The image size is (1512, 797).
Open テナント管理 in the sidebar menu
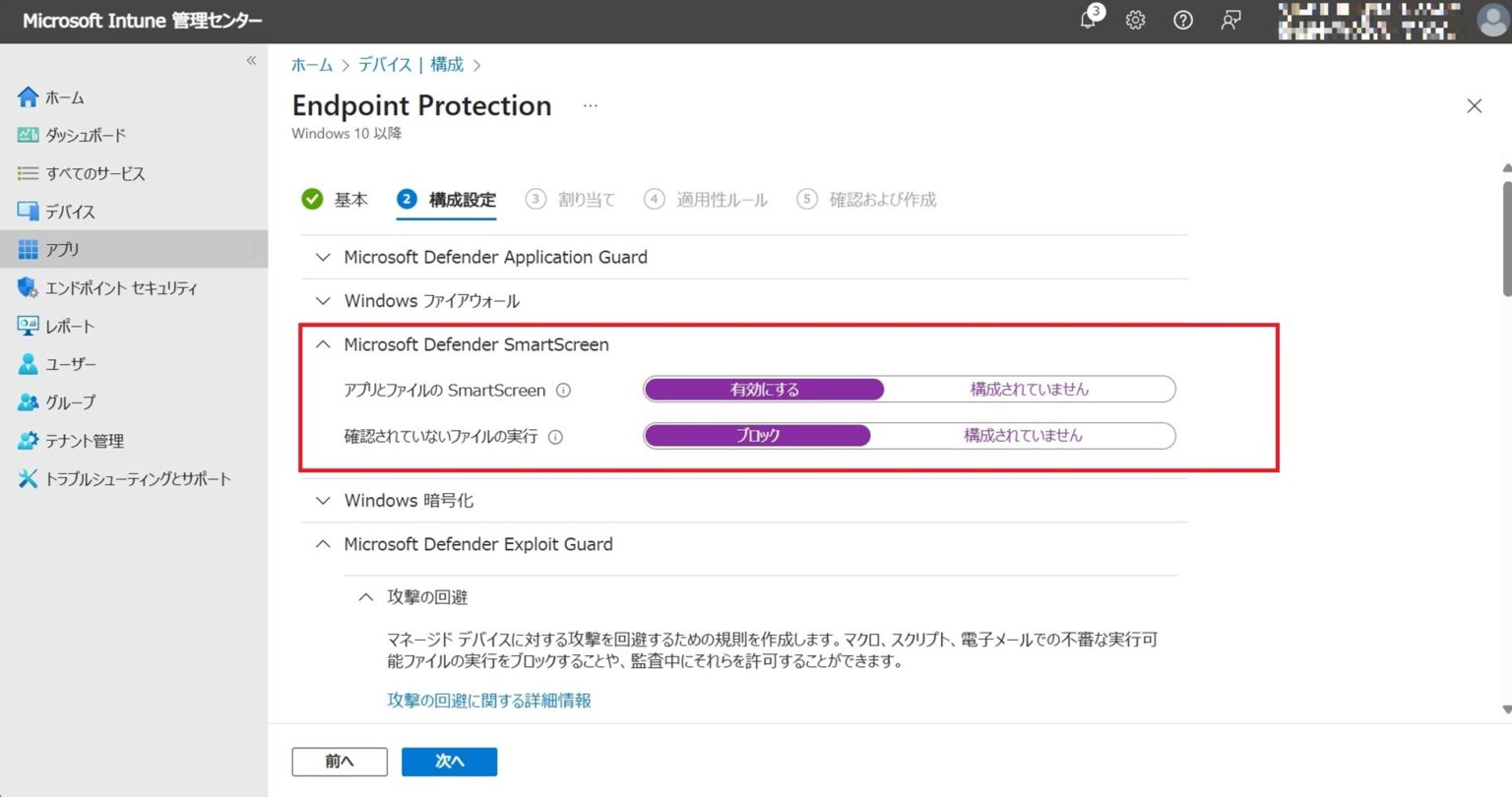coord(85,441)
